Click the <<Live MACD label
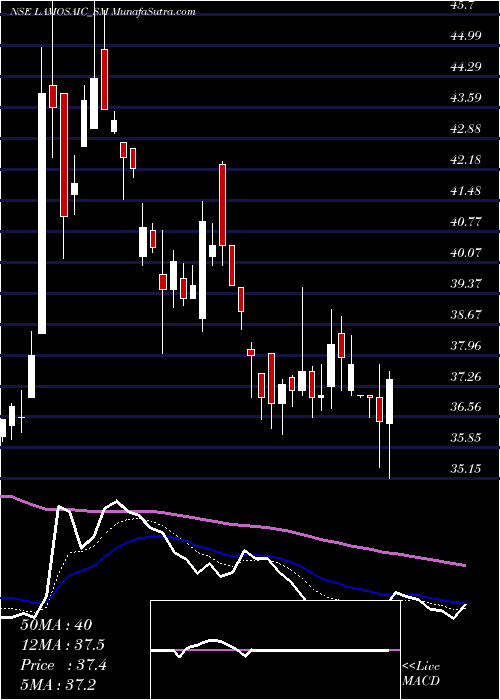The image size is (500, 700). point(421,674)
